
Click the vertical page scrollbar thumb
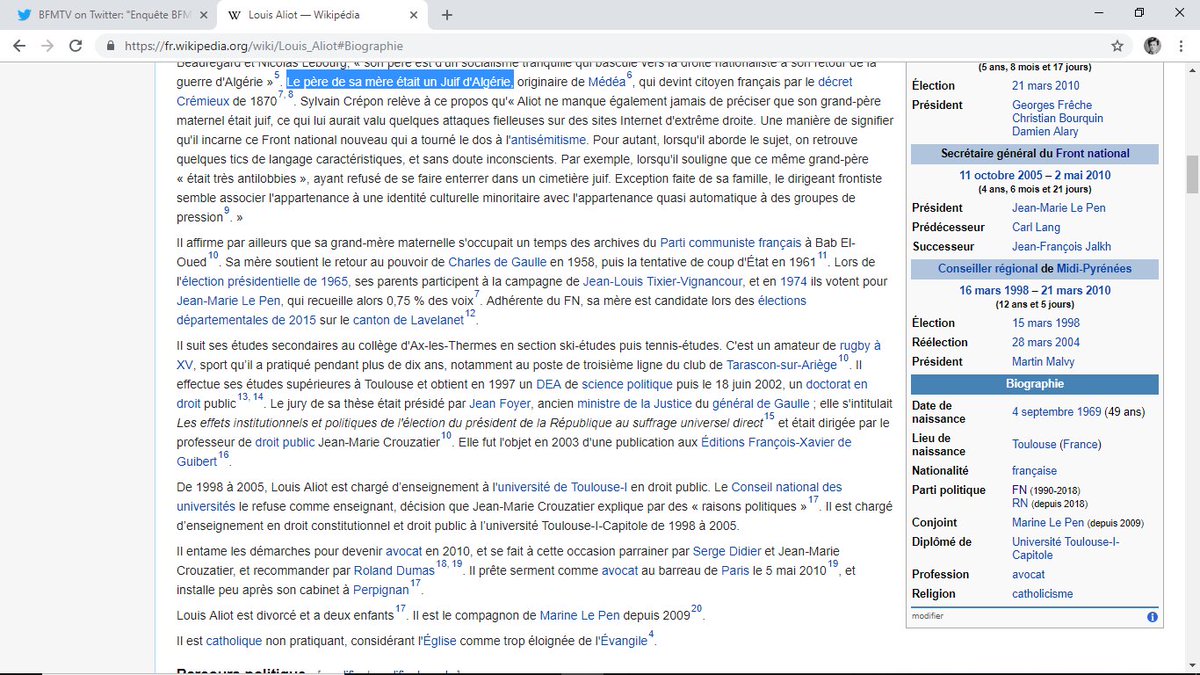1191,175
